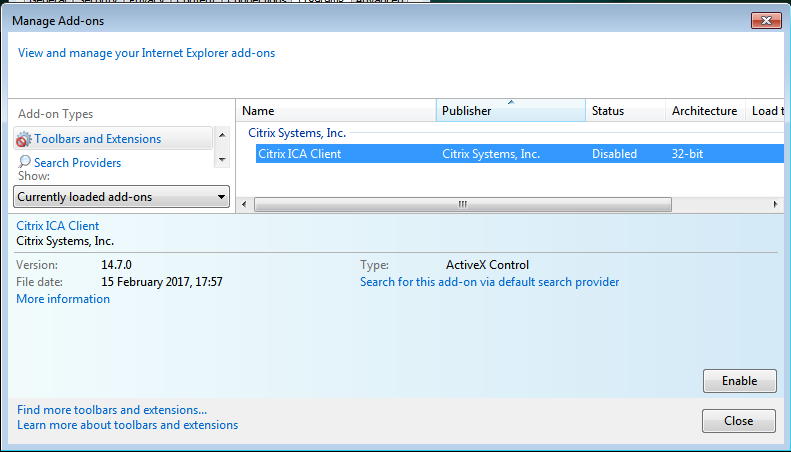Image resolution: width=791 pixels, height=452 pixels.
Task: Open the More information link
Action: tap(63, 299)
